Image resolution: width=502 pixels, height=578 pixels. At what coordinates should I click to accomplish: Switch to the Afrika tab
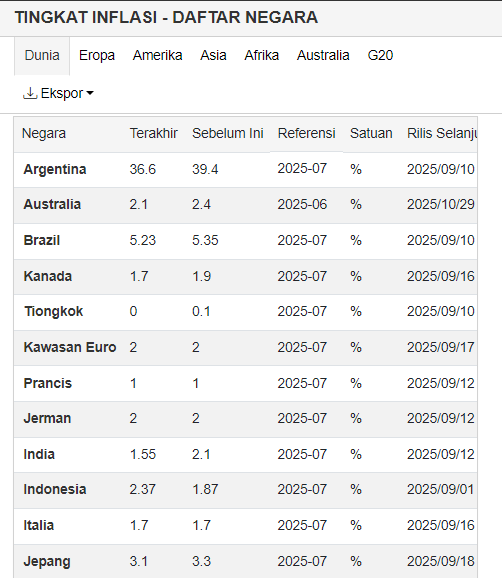pos(261,55)
